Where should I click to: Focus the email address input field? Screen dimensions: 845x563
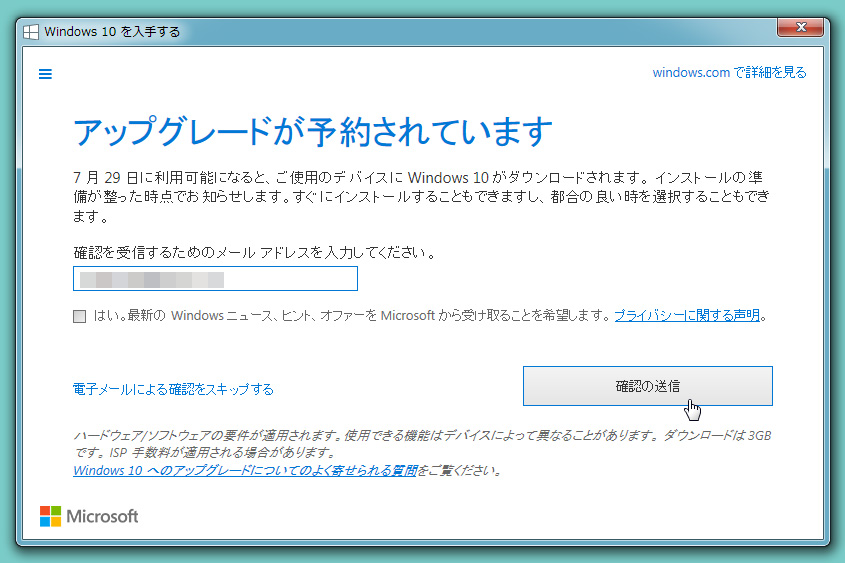click(215, 279)
